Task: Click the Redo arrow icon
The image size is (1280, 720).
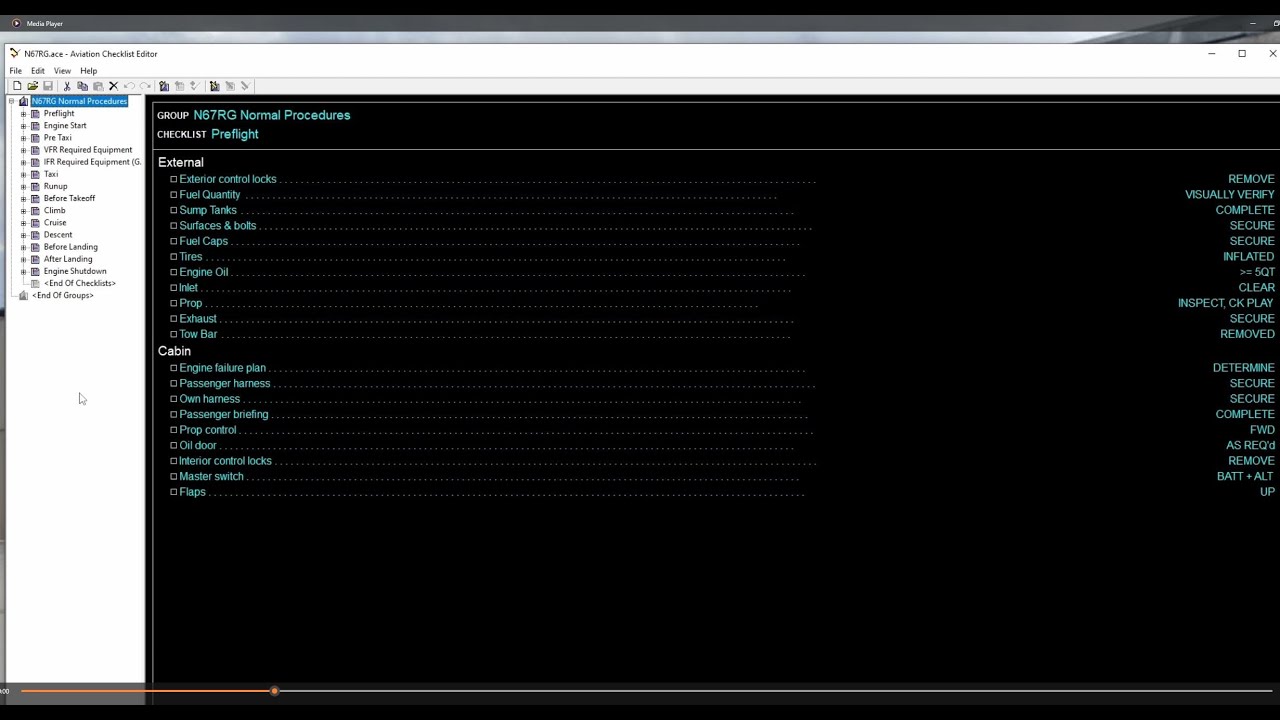Action: (x=145, y=86)
